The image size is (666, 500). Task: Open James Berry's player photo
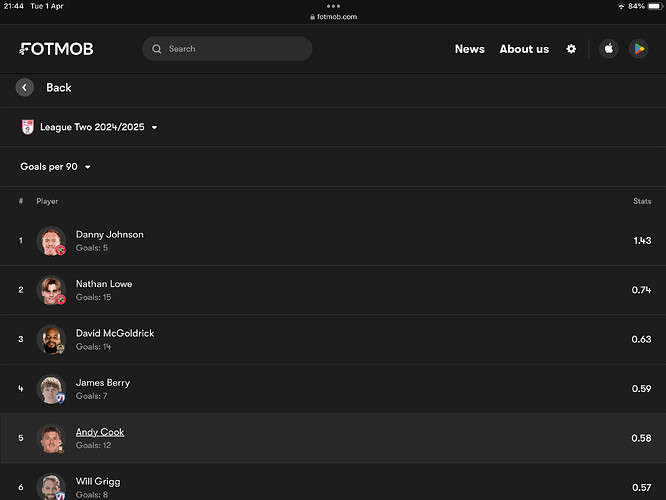51,389
